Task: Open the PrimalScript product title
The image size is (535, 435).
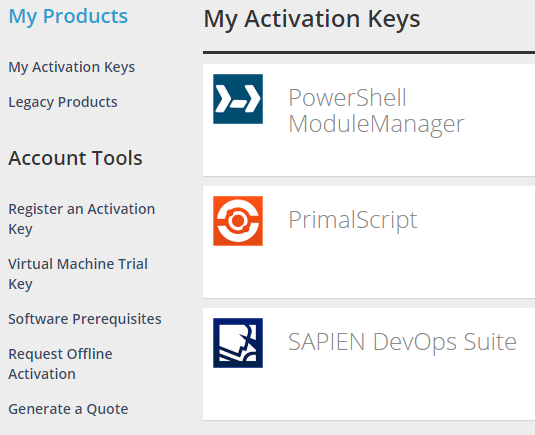Action: (x=352, y=220)
